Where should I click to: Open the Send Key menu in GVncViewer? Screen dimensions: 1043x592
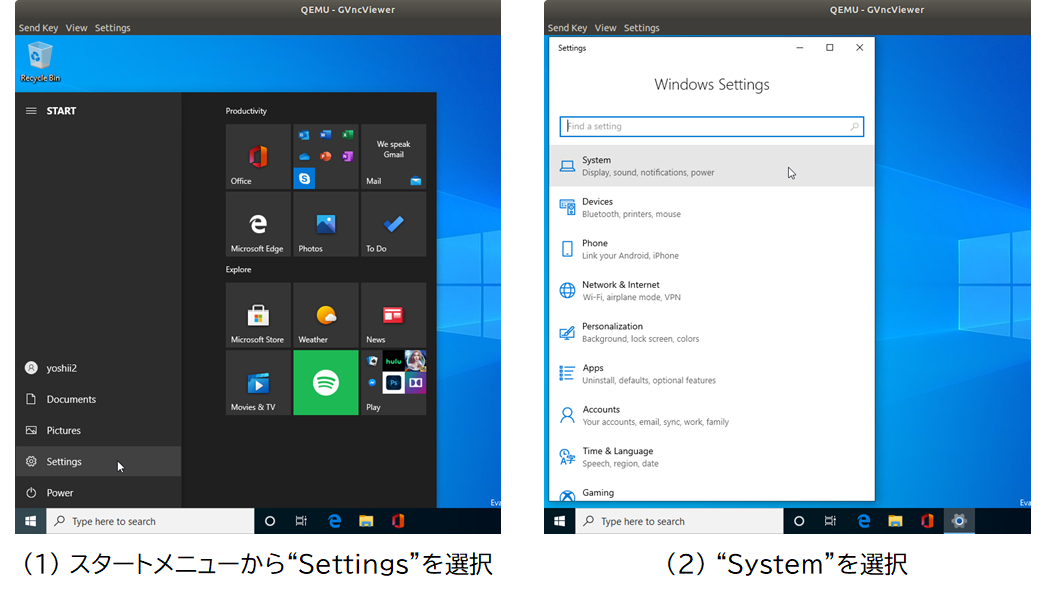pos(38,27)
